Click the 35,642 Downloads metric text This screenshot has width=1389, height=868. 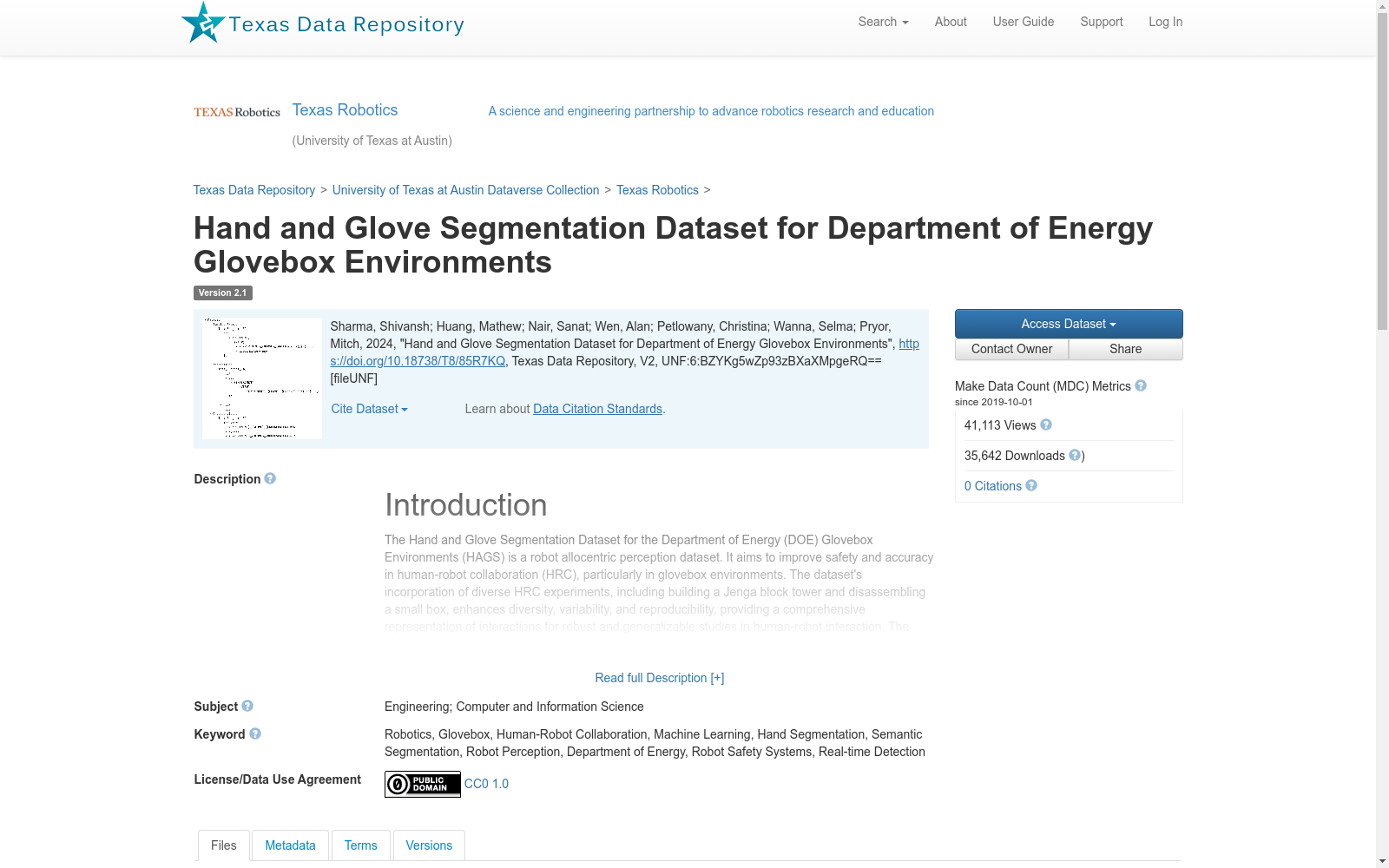[x=1015, y=456]
